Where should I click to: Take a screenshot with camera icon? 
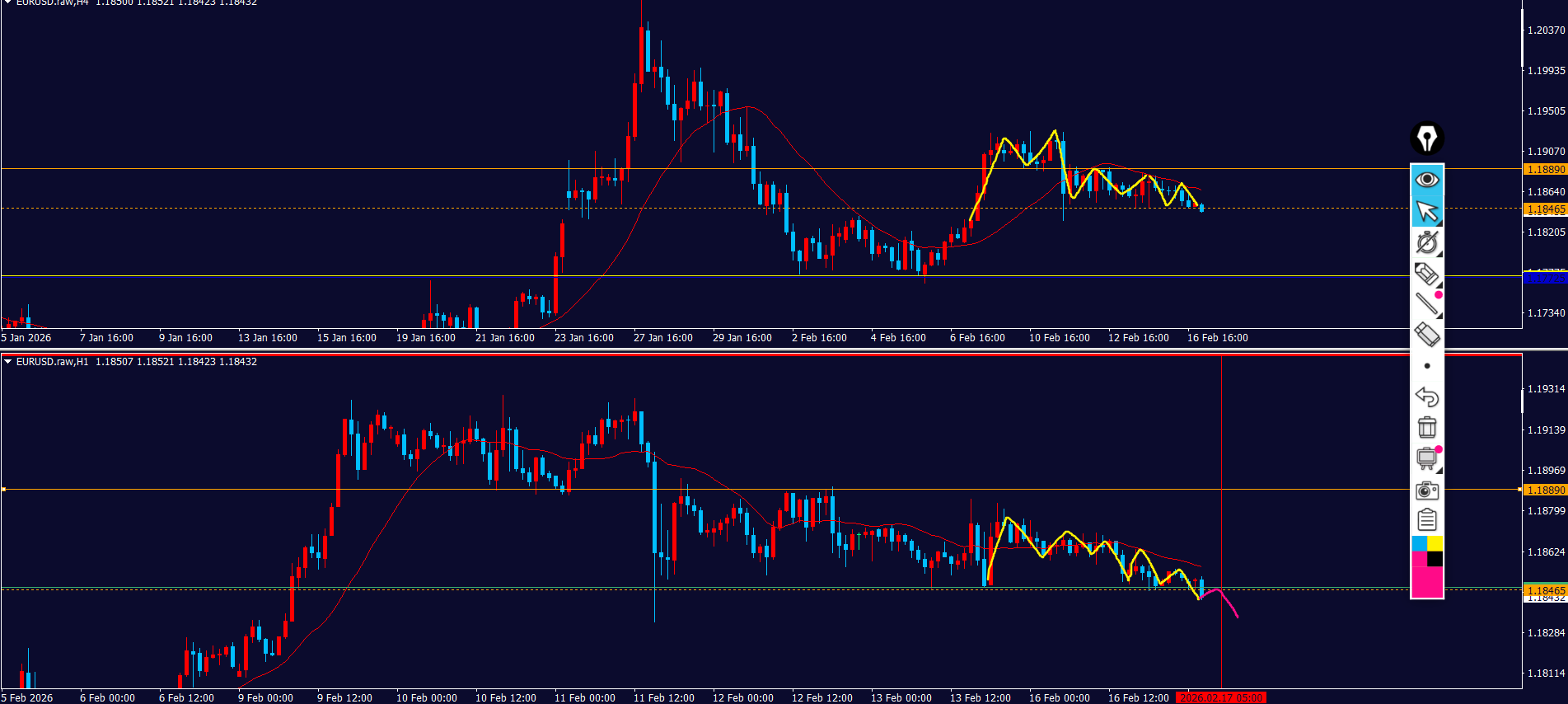click(x=1426, y=490)
